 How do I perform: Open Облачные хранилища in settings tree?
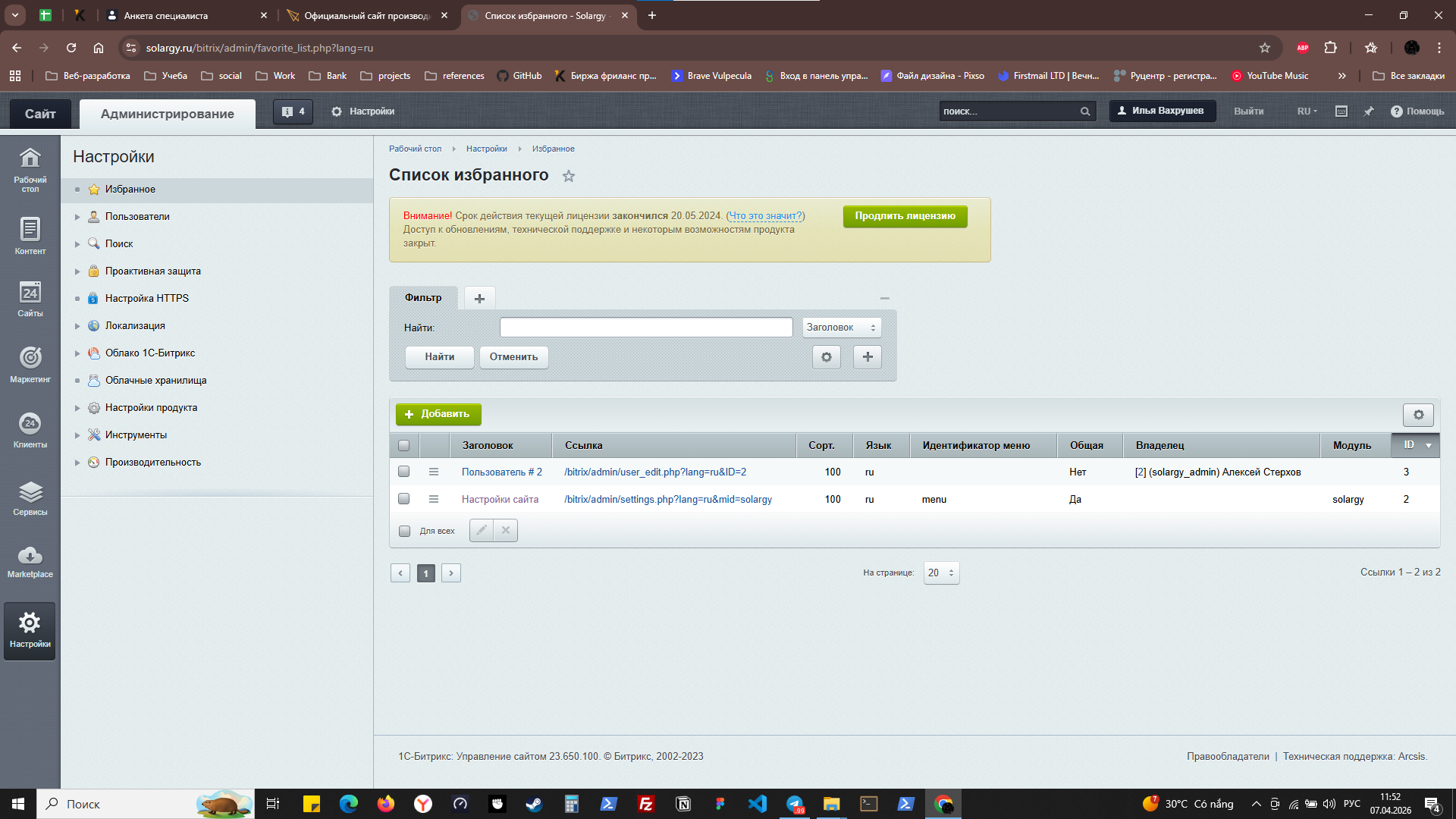coord(155,381)
